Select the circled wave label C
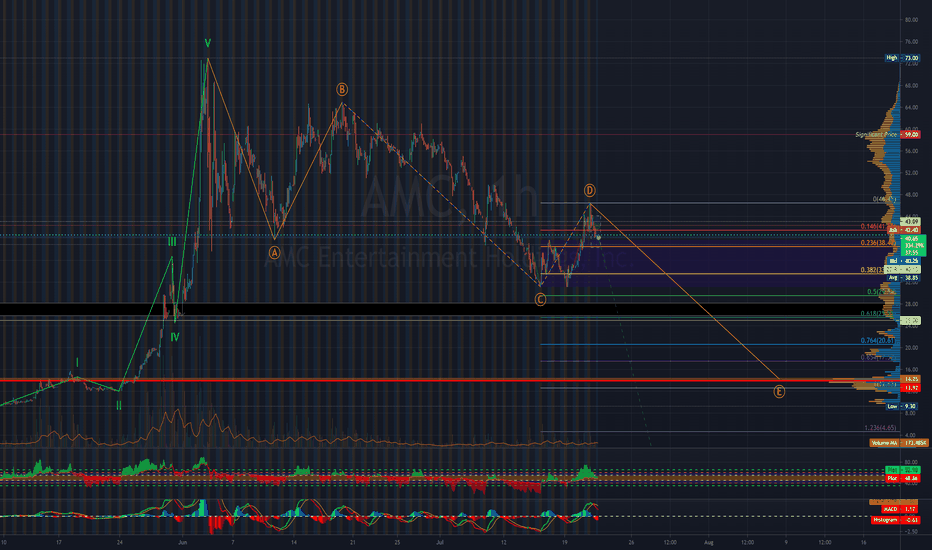932x550 pixels. pos(540,300)
